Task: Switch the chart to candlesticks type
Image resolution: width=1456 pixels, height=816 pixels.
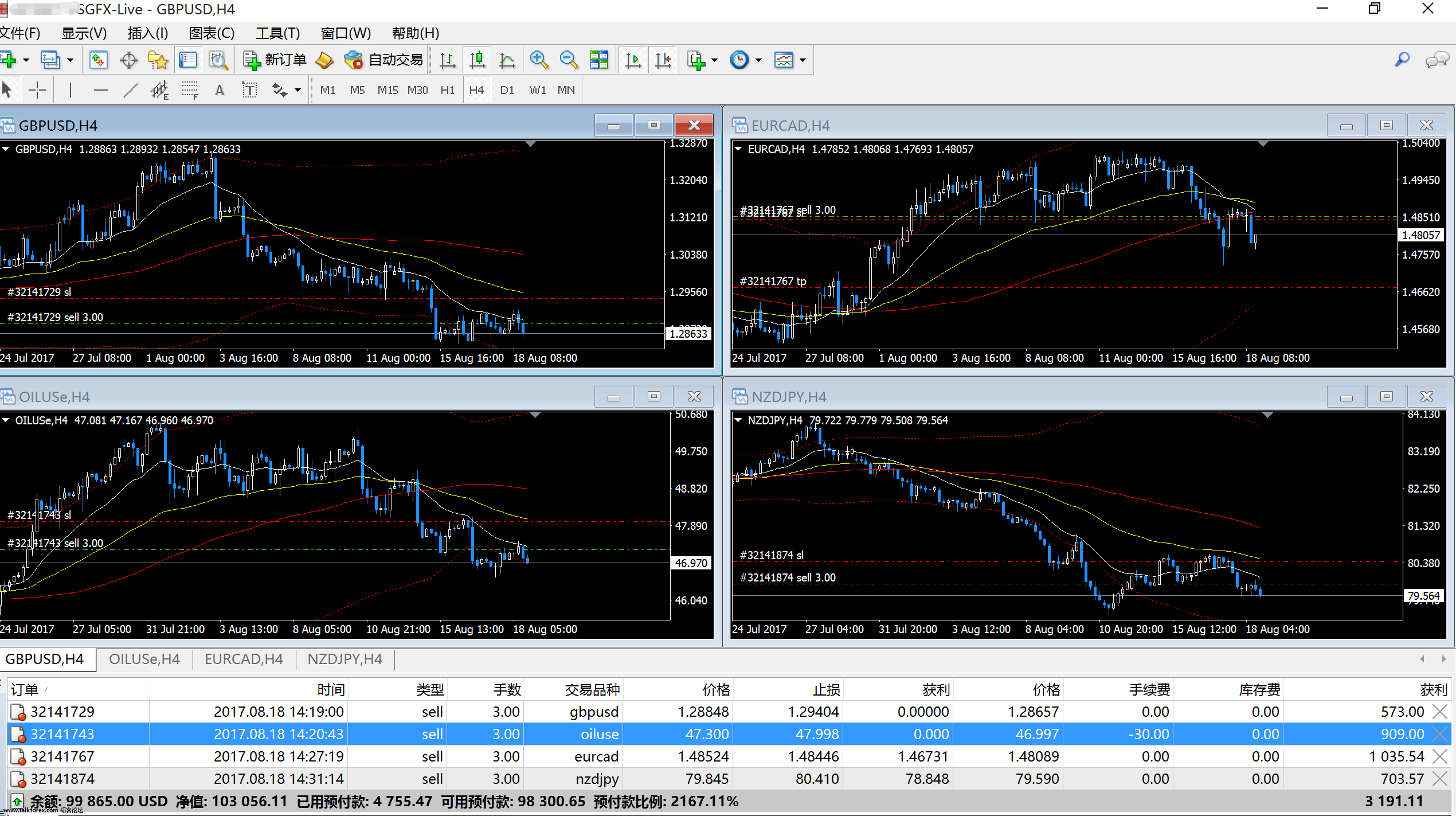Action: pos(477,60)
